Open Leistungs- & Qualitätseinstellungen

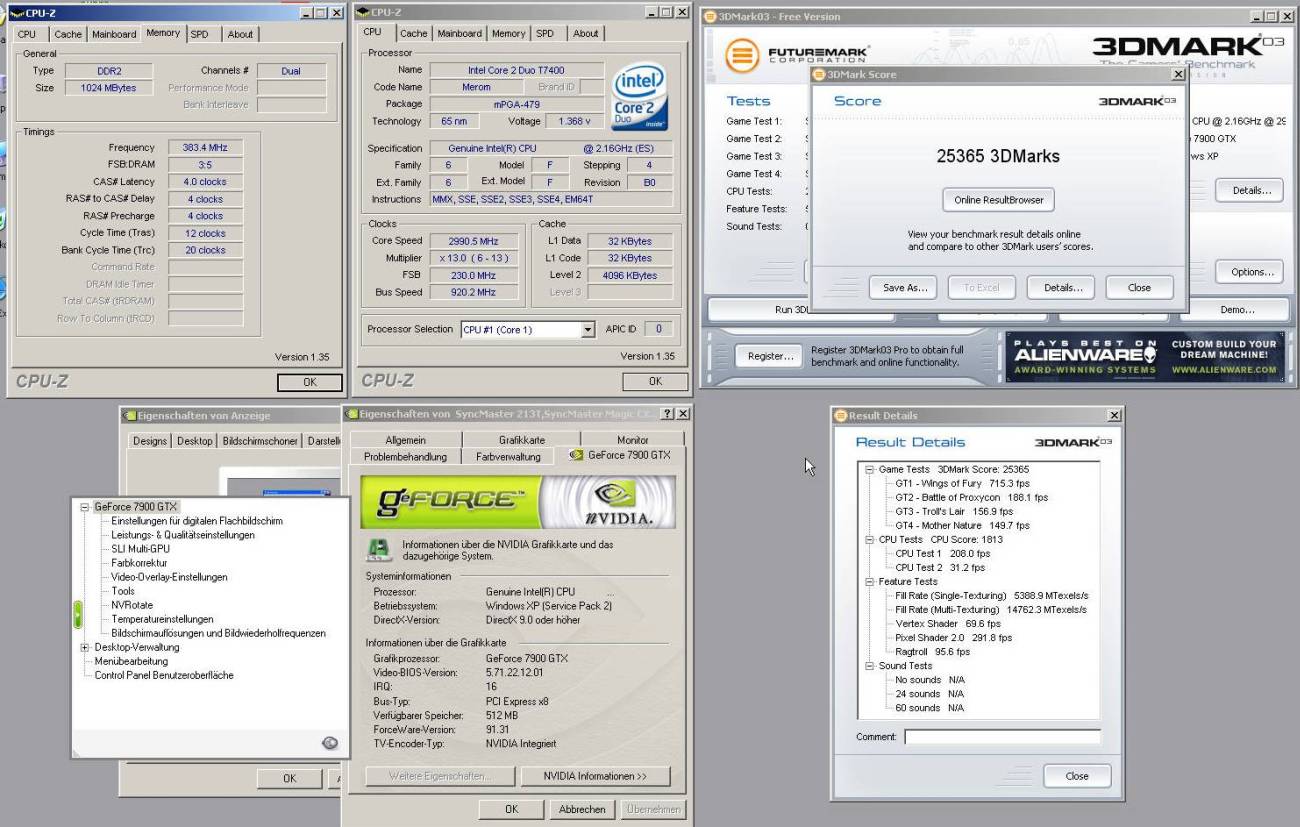coord(183,535)
